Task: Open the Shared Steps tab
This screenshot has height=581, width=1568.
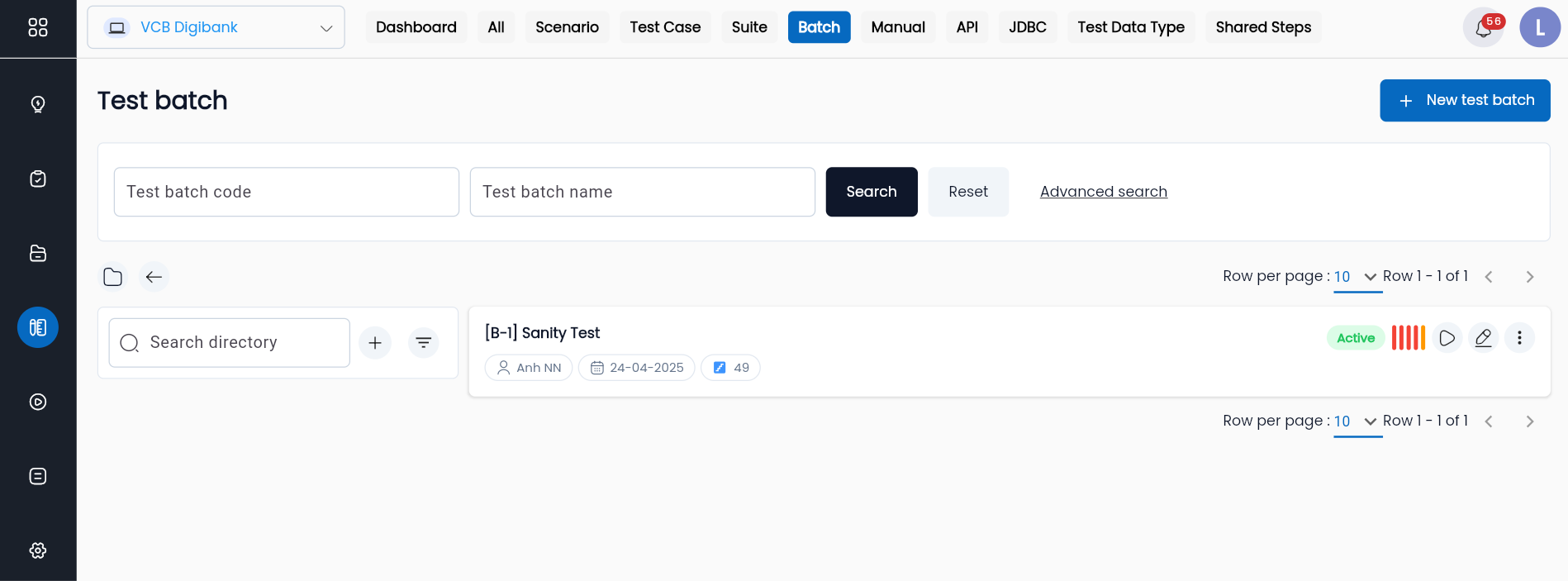Action: [x=1263, y=27]
